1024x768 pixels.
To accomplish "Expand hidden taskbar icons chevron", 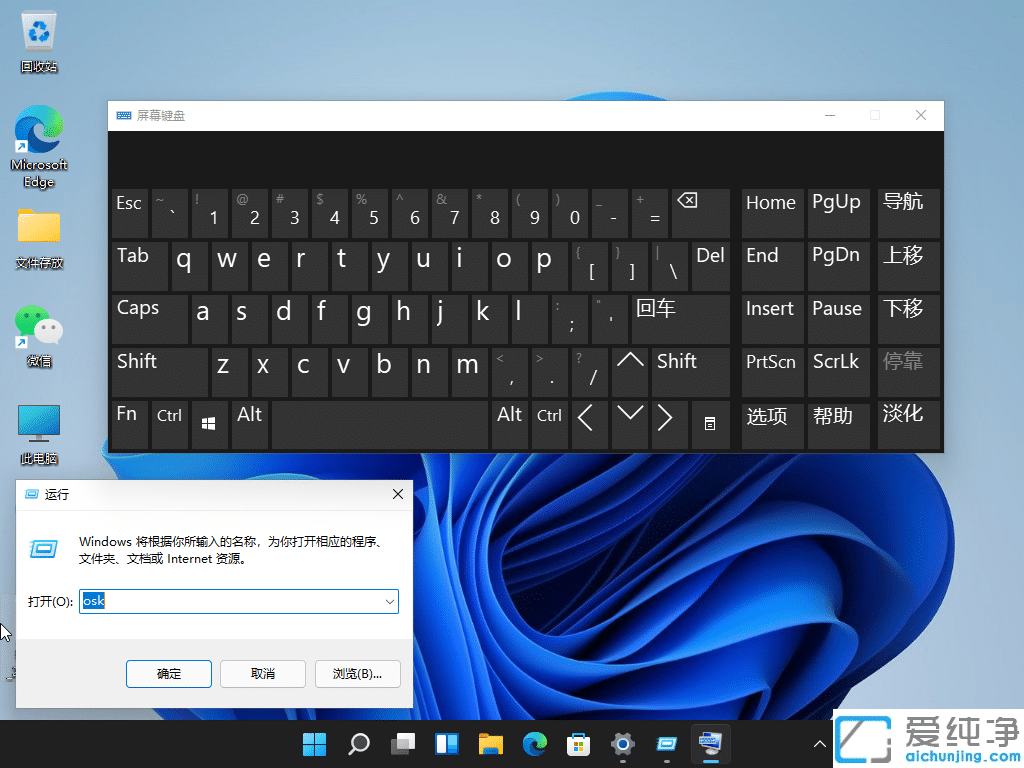I will tap(819, 745).
